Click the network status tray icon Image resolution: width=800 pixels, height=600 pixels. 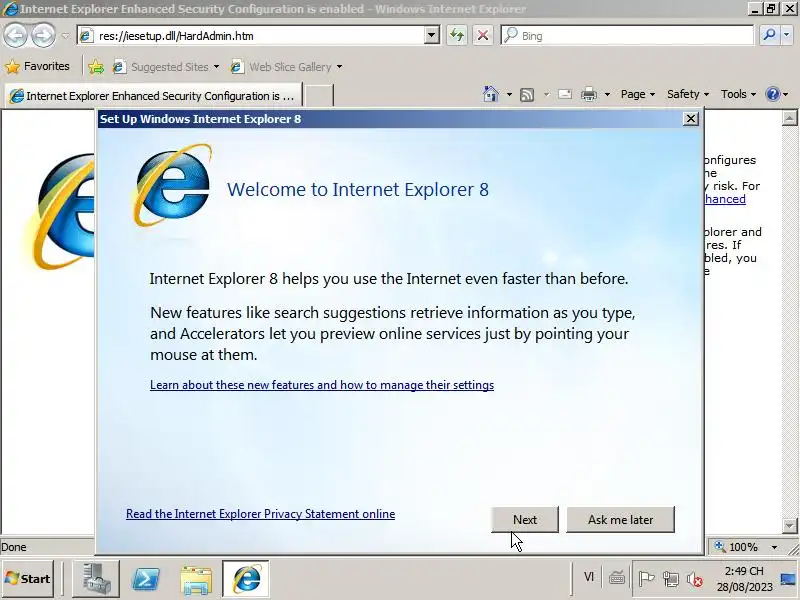[x=670, y=579]
